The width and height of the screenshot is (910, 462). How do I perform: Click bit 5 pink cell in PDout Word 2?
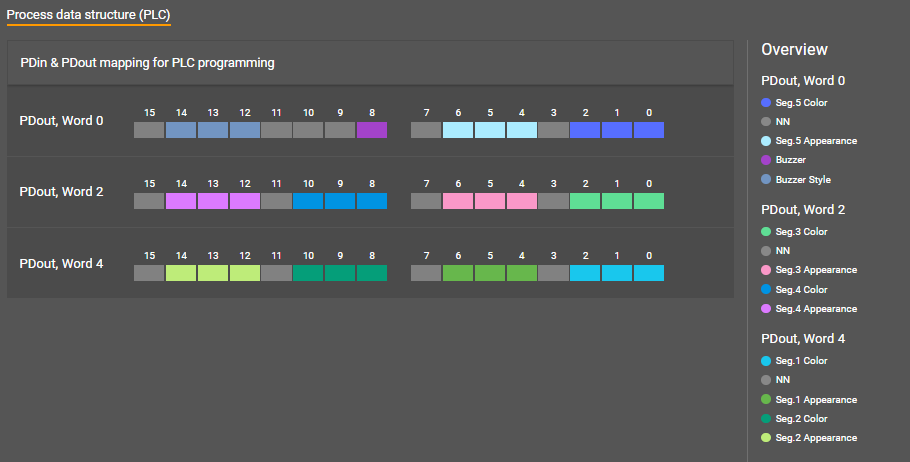click(490, 201)
